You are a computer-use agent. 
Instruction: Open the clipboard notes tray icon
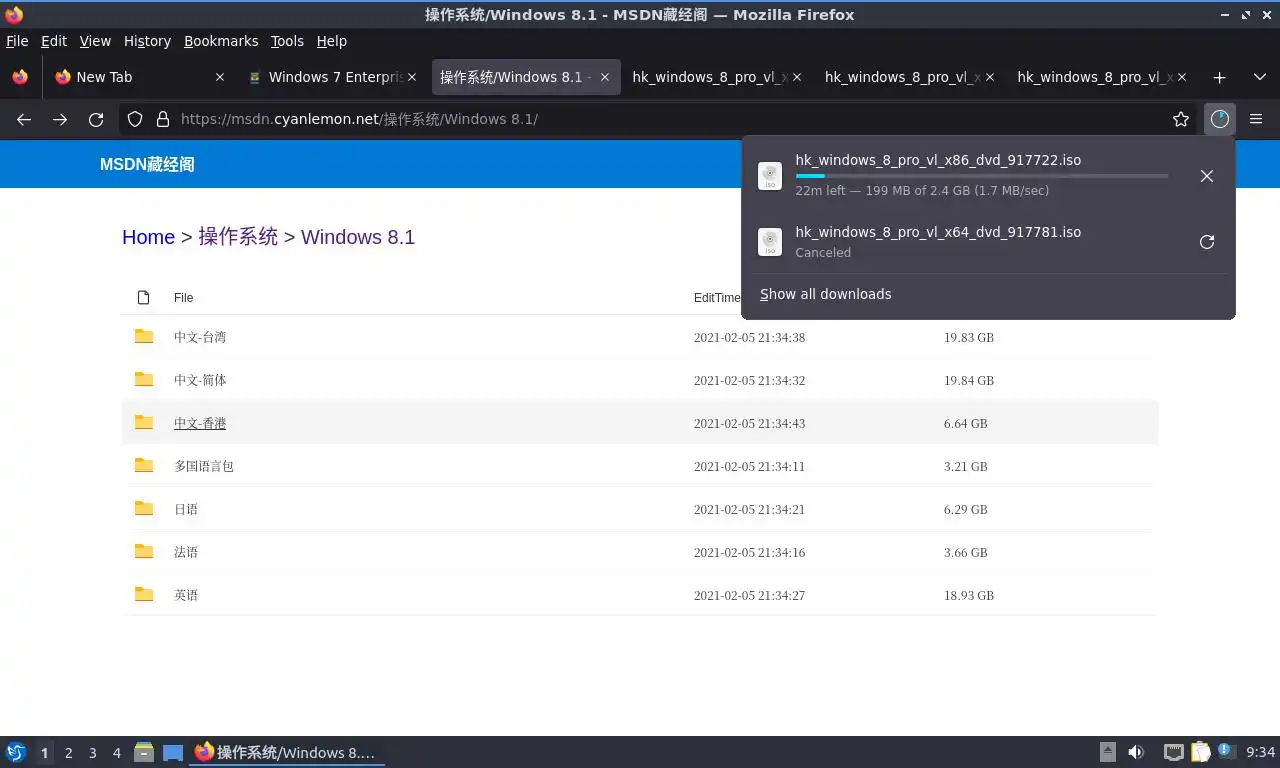pos(1200,752)
